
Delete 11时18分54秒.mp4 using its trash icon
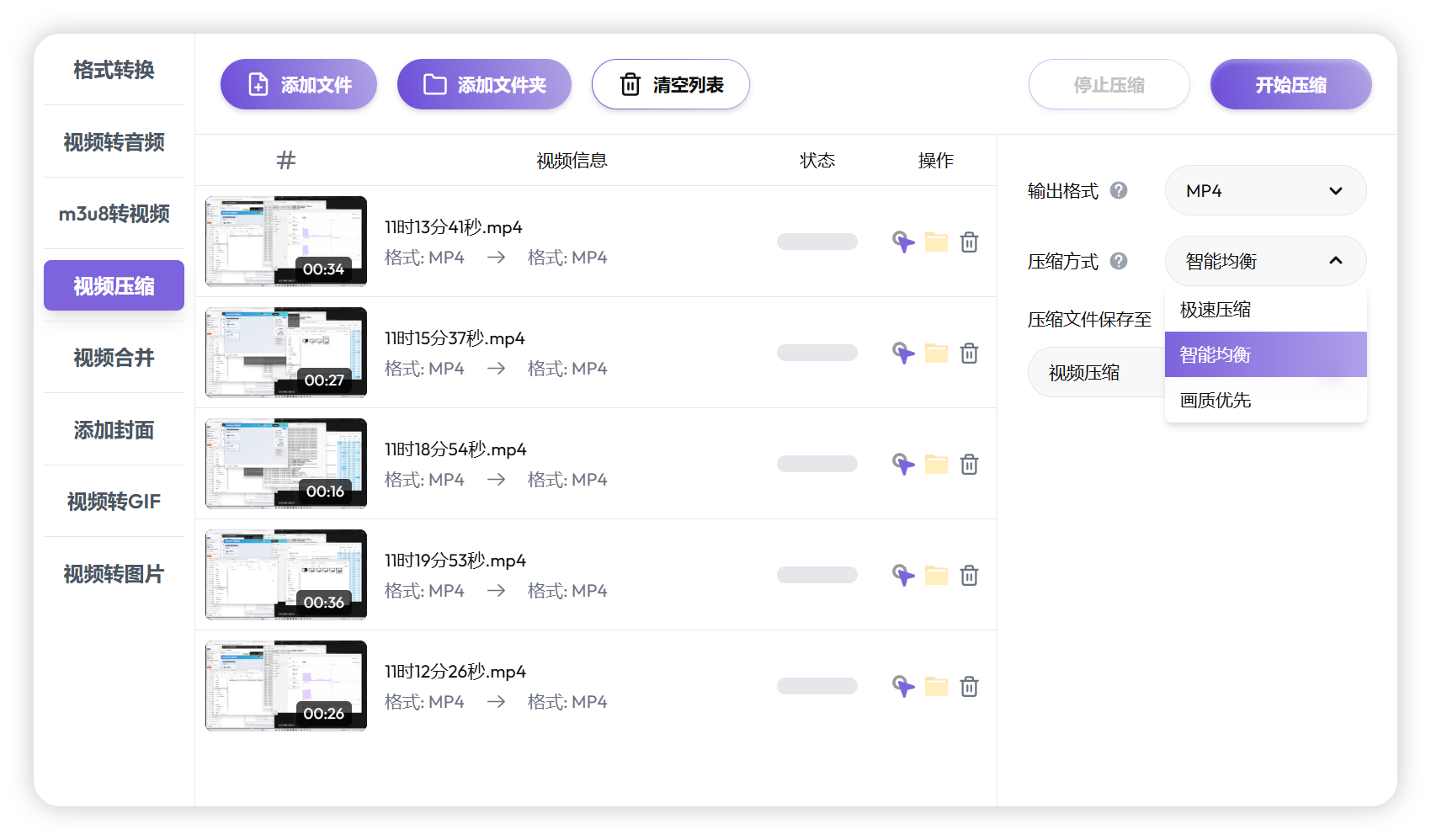(969, 464)
